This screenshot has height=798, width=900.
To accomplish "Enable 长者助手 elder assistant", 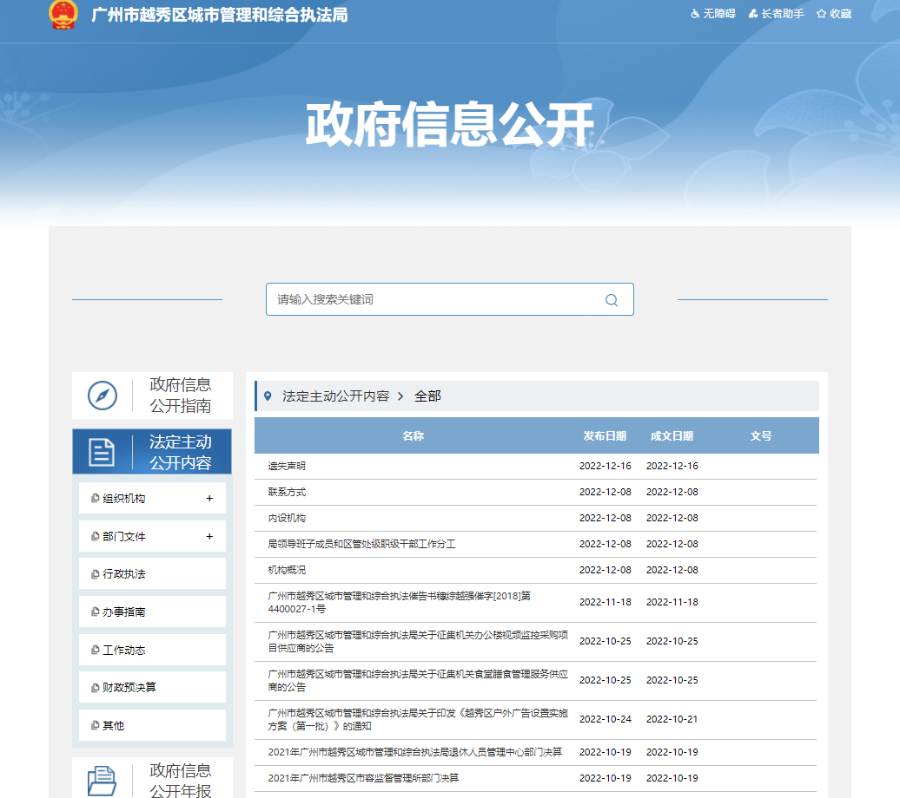I will tap(775, 14).
